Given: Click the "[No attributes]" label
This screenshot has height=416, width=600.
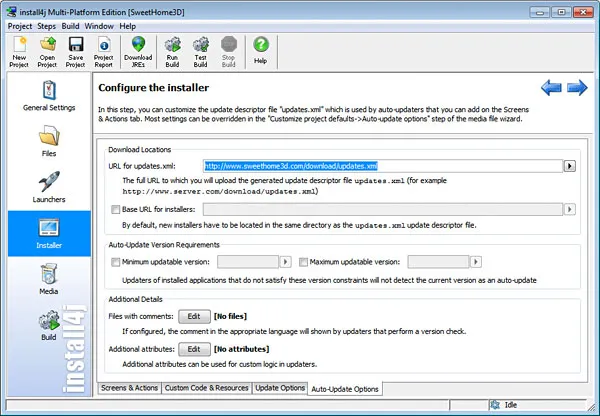Looking at the screenshot, I should 241,349.
